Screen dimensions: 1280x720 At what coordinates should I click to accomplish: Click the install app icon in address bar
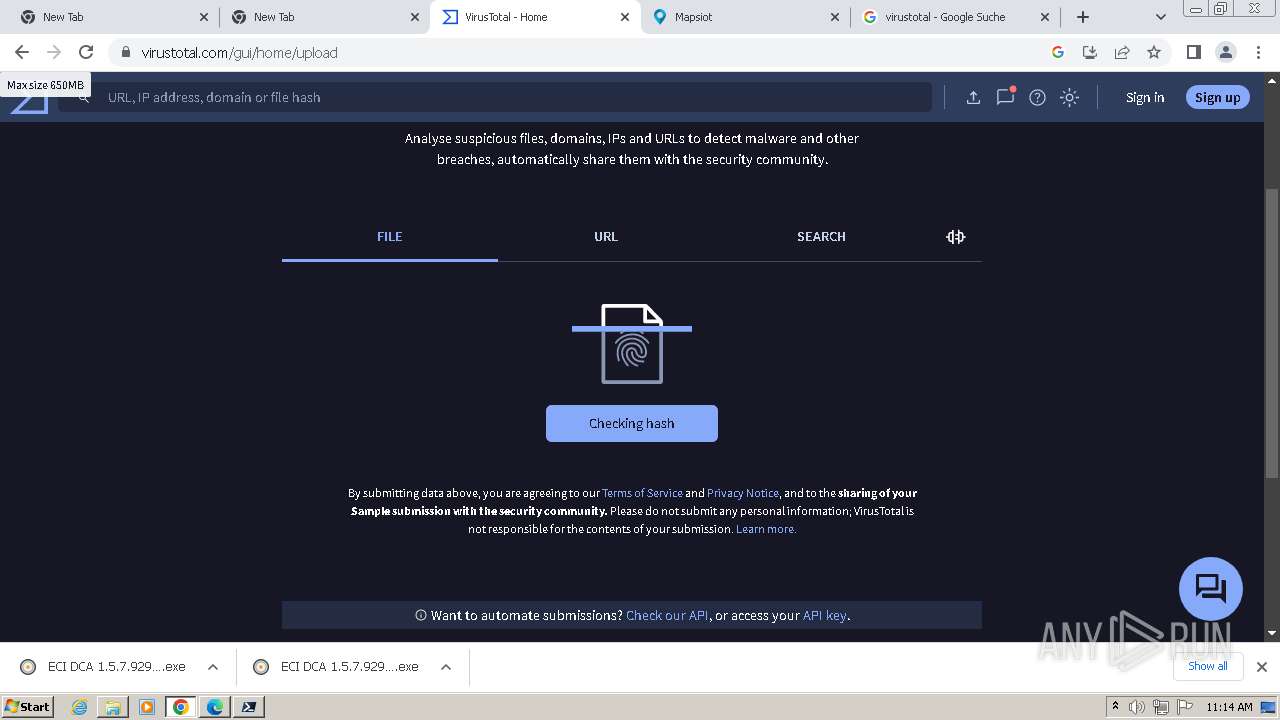coord(1090,52)
